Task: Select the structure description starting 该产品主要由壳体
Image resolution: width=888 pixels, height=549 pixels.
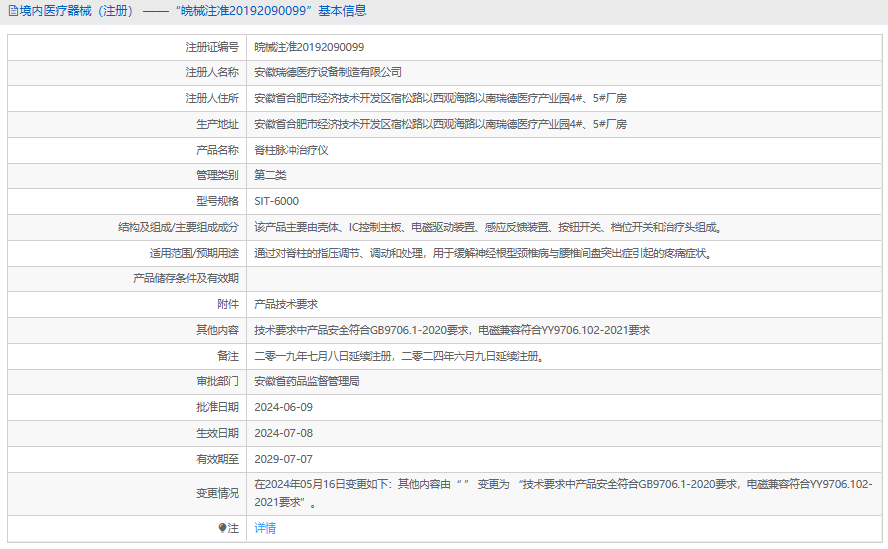Action: pyautogui.click(x=489, y=227)
